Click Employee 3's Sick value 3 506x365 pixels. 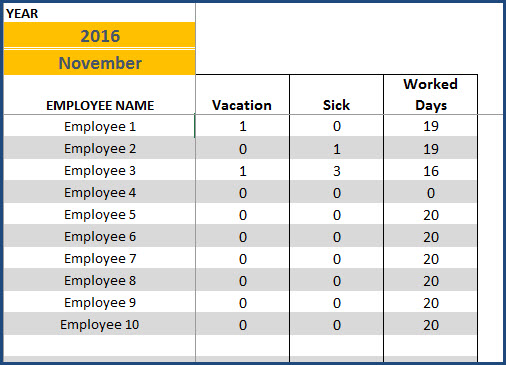337,170
